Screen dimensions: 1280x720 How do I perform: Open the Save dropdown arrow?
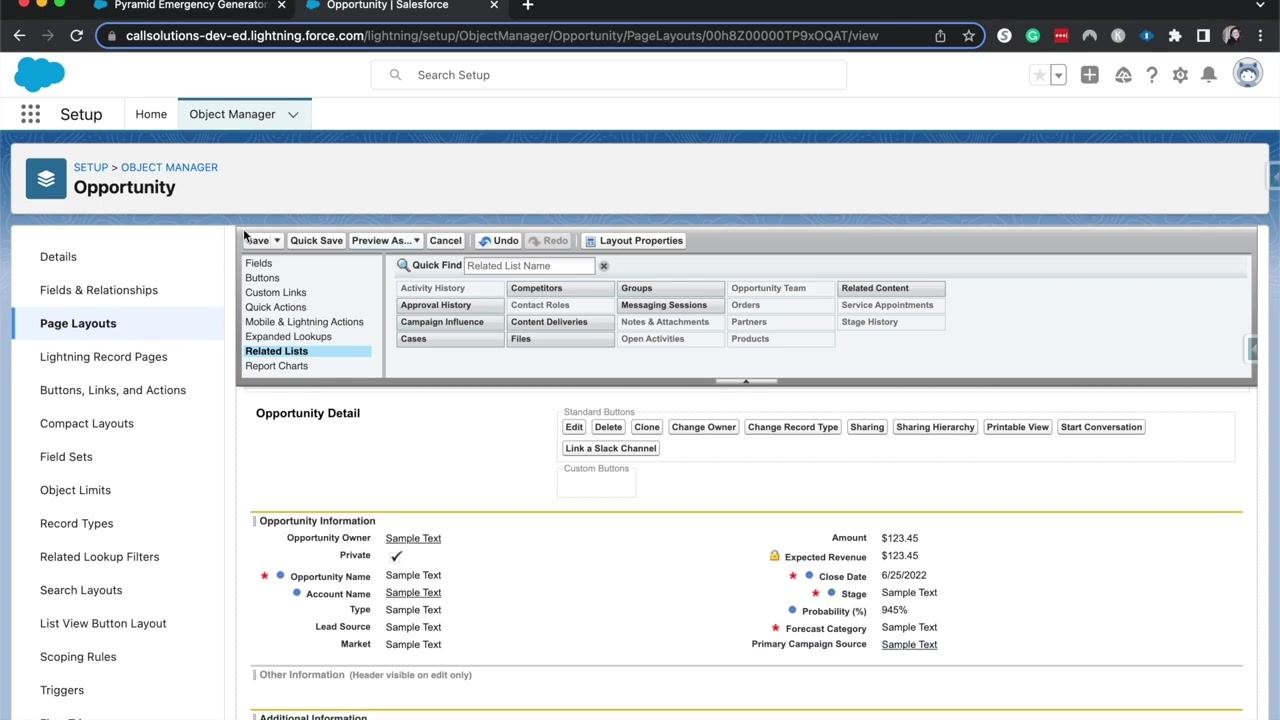click(277, 241)
